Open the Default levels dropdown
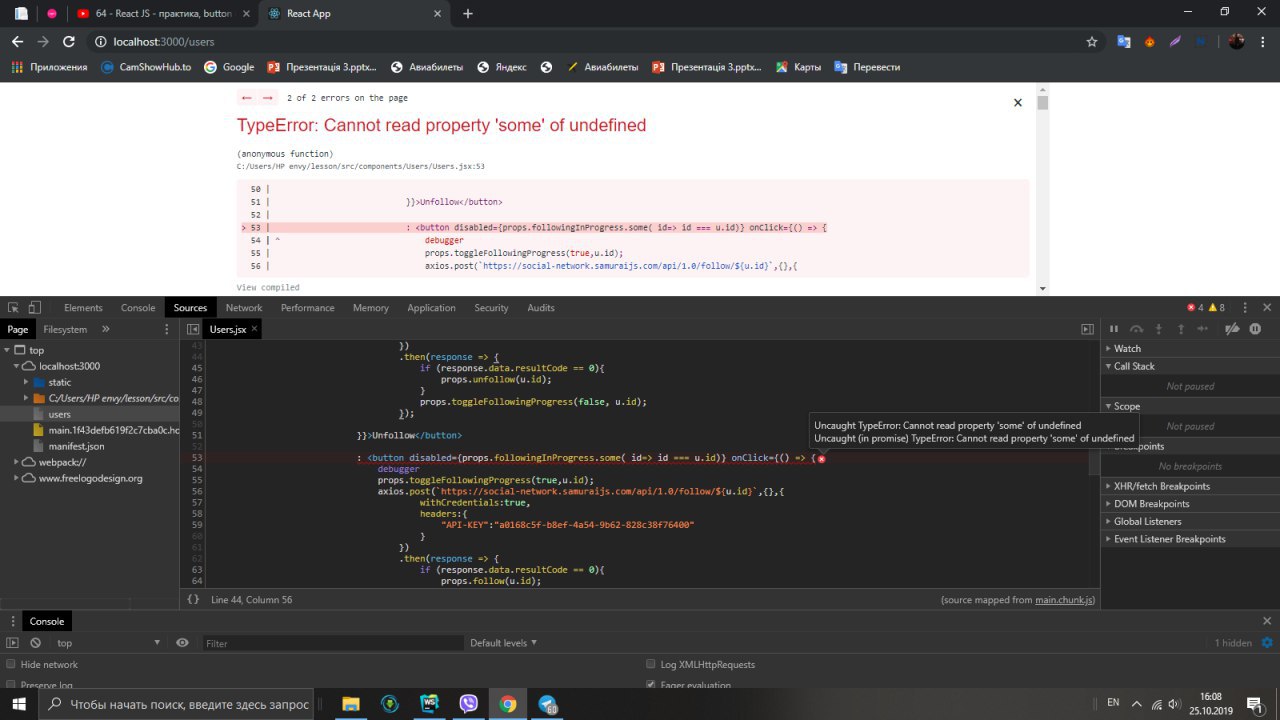This screenshot has height=720, width=1280. pos(503,643)
